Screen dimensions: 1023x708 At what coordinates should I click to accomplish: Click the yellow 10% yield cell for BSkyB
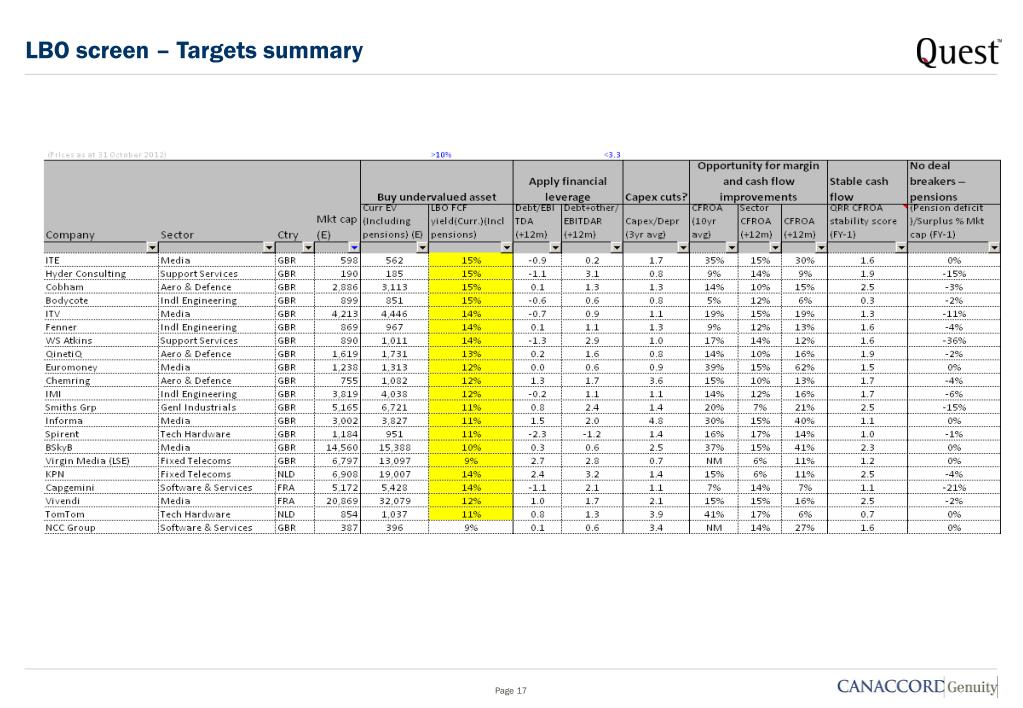[x=471, y=448]
